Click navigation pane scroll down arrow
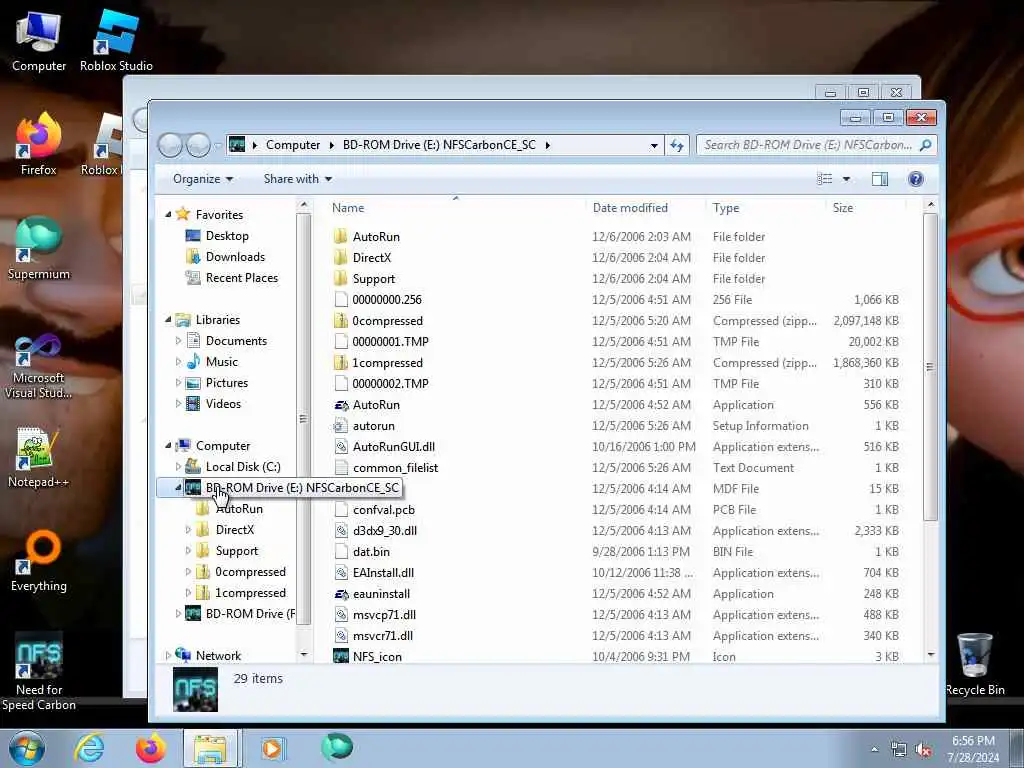This screenshot has width=1024, height=768. click(x=303, y=654)
